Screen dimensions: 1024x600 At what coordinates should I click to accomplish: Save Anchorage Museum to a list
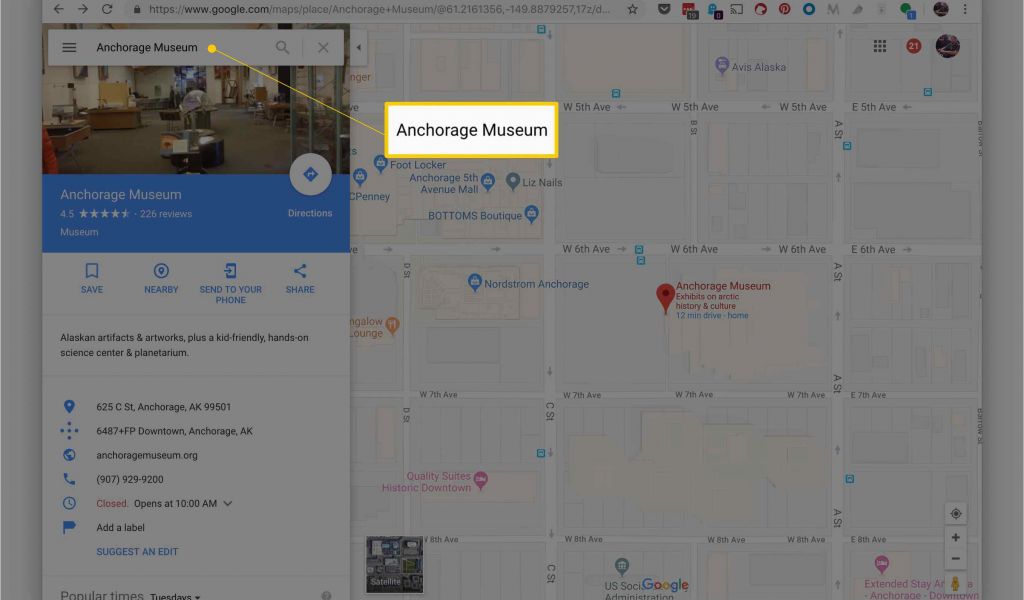point(92,278)
